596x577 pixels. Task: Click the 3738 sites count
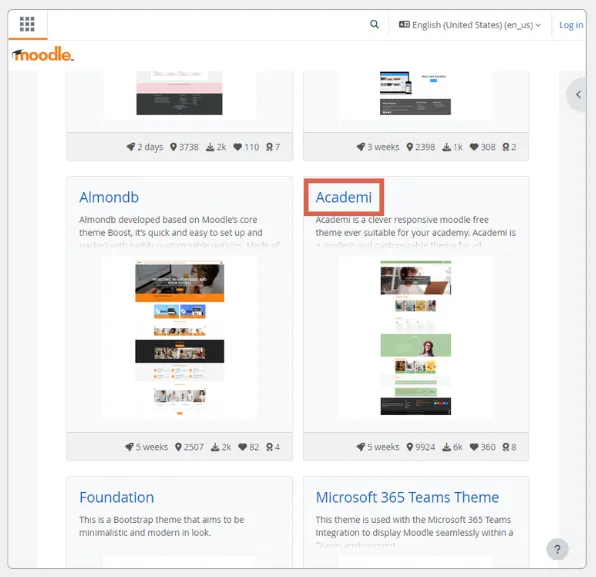pyautogui.click(x=189, y=147)
